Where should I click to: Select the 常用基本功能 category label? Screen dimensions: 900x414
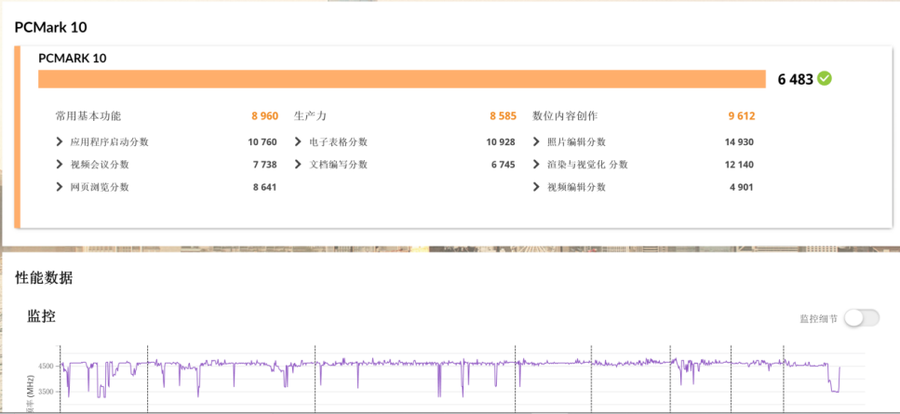[x=88, y=116]
